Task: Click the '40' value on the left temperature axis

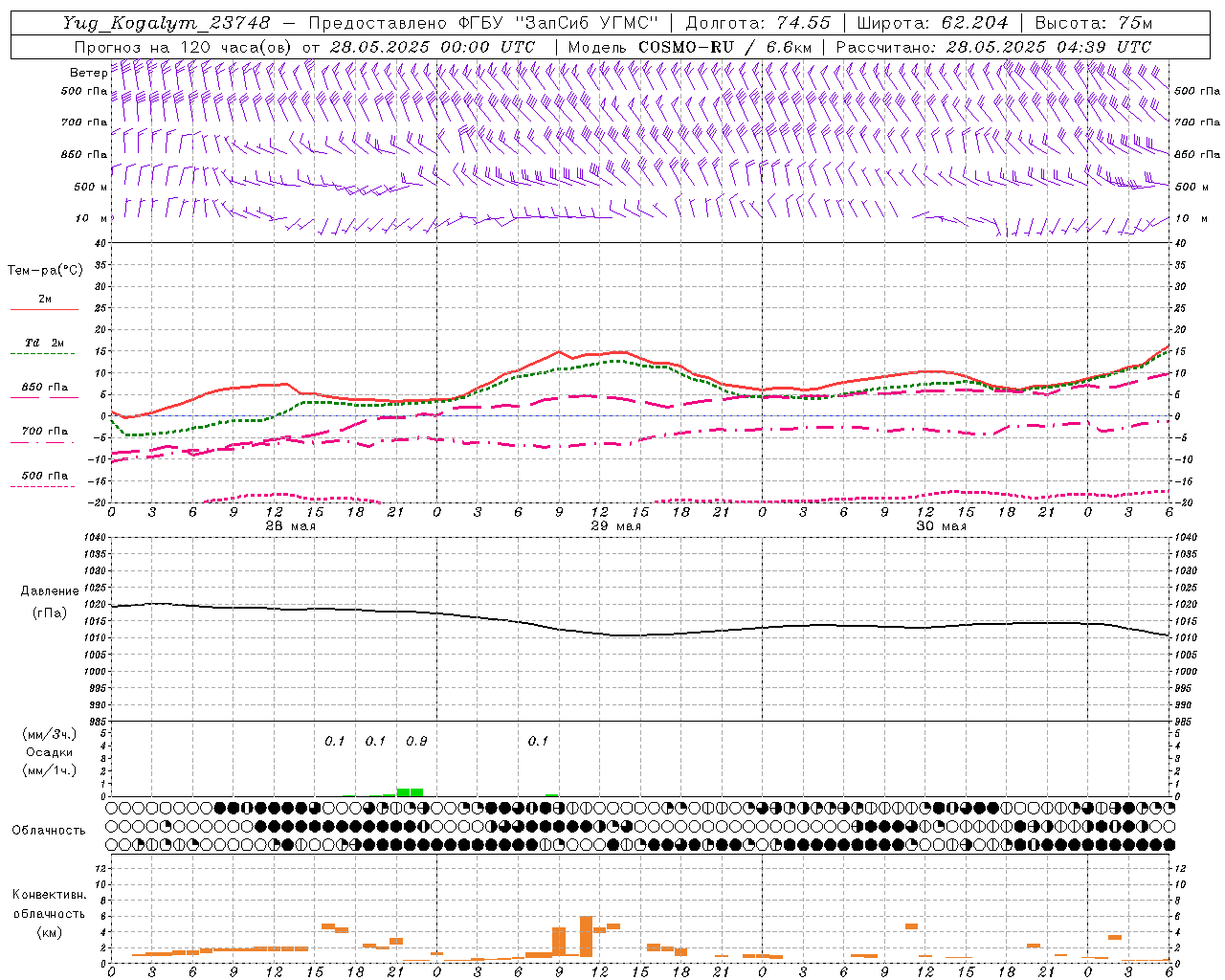Action: (100, 243)
